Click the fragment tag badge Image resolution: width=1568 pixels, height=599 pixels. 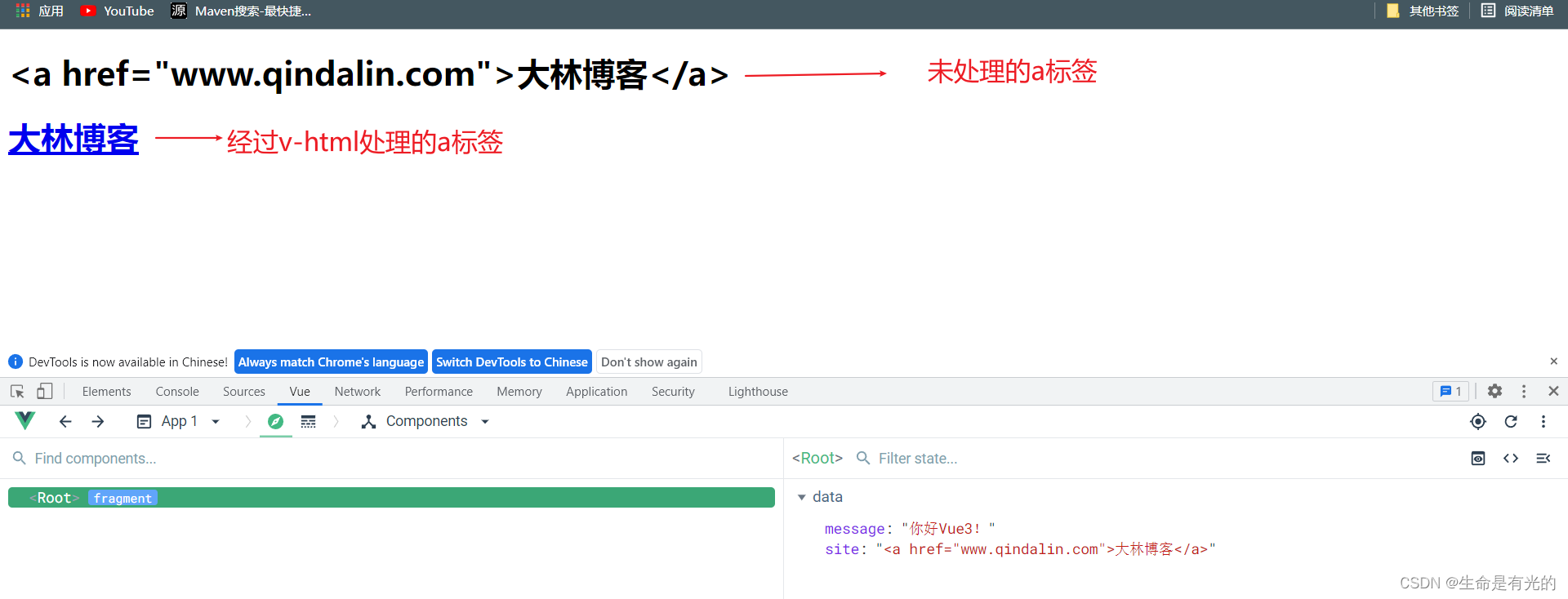pyautogui.click(x=122, y=498)
